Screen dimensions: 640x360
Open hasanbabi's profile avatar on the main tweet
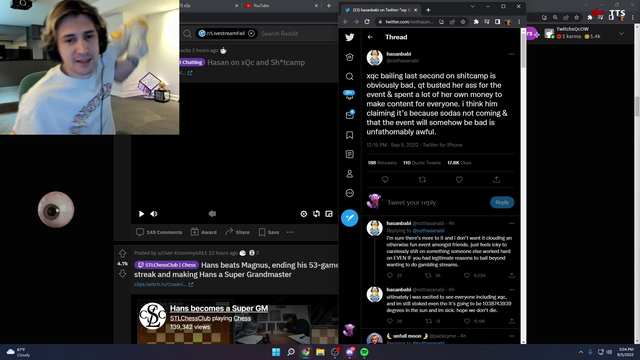pos(374,58)
